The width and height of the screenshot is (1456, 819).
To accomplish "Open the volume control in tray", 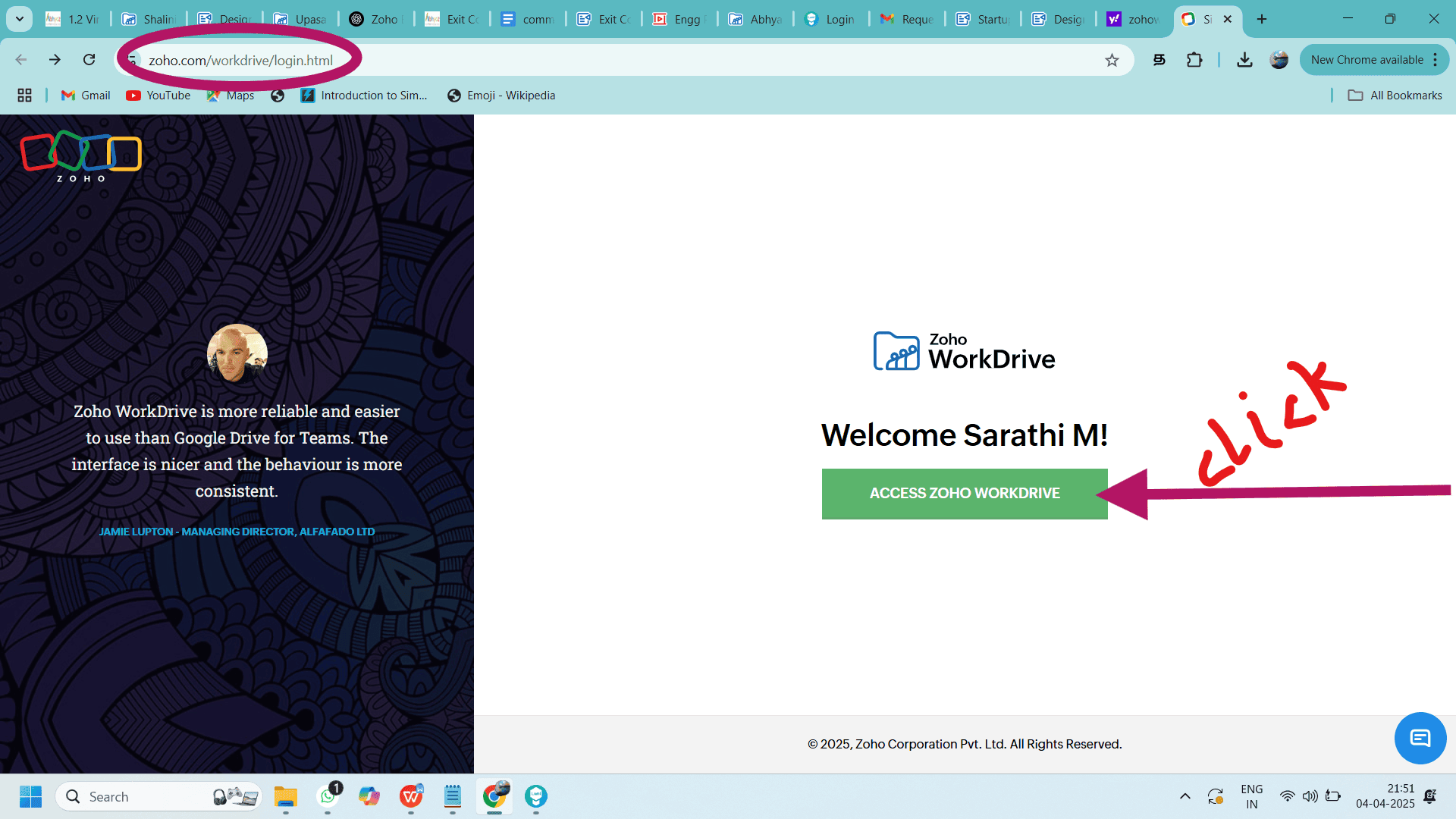I will pyautogui.click(x=1310, y=796).
